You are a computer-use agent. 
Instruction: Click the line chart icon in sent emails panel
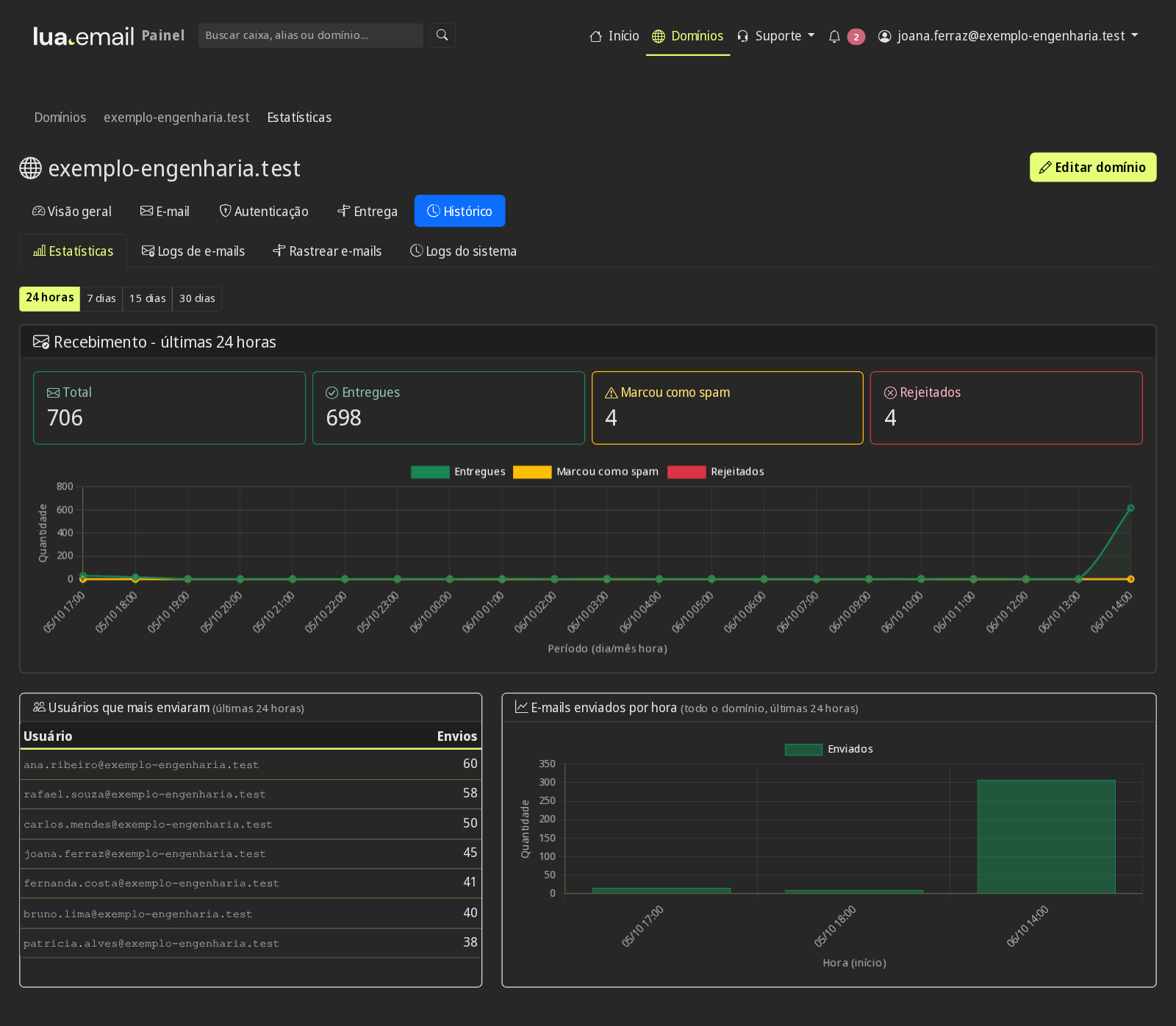pyautogui.click(x=521, y=707)
